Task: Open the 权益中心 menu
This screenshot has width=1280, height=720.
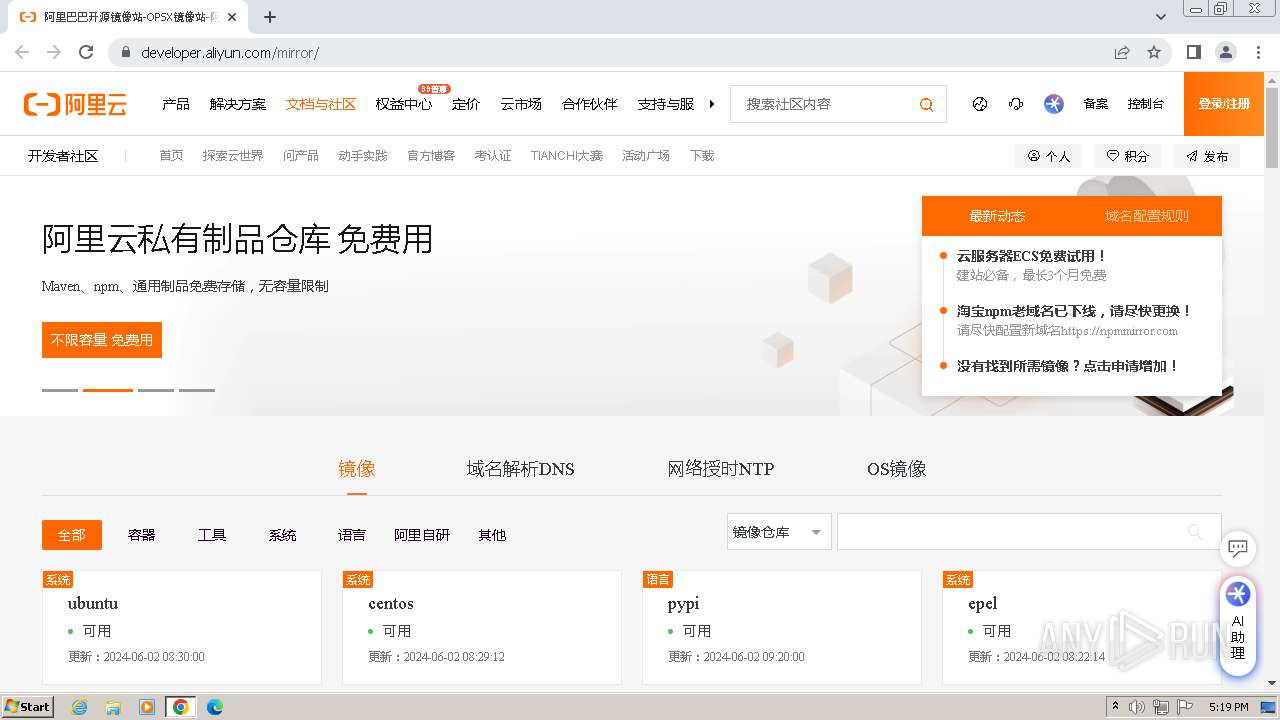Action: (x=404, y=104)
